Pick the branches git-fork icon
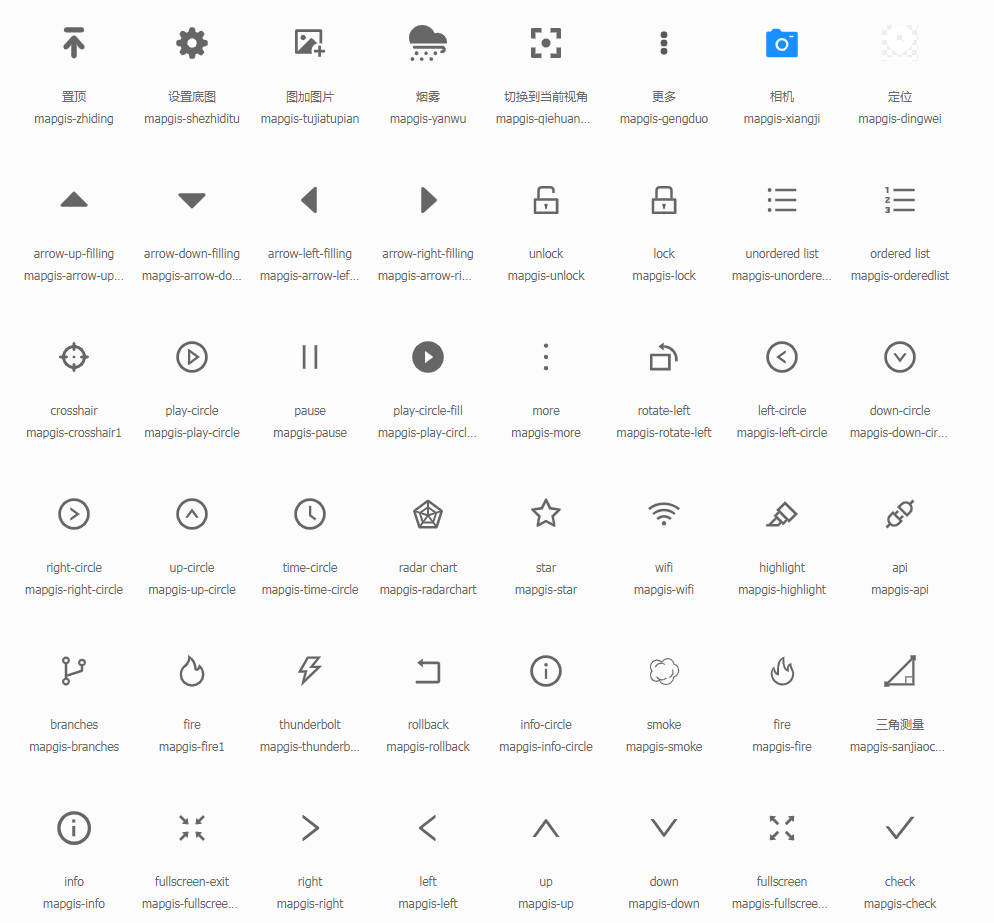 [74, 671]
